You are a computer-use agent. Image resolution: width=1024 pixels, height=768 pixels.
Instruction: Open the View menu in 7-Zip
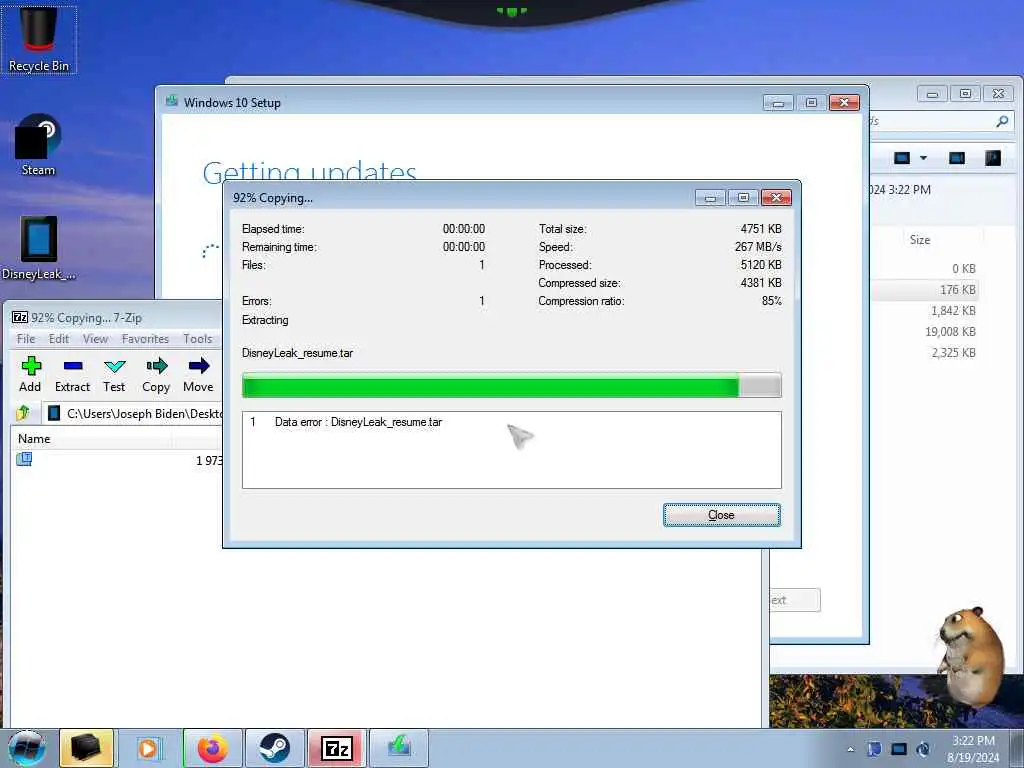coord(95,338)
